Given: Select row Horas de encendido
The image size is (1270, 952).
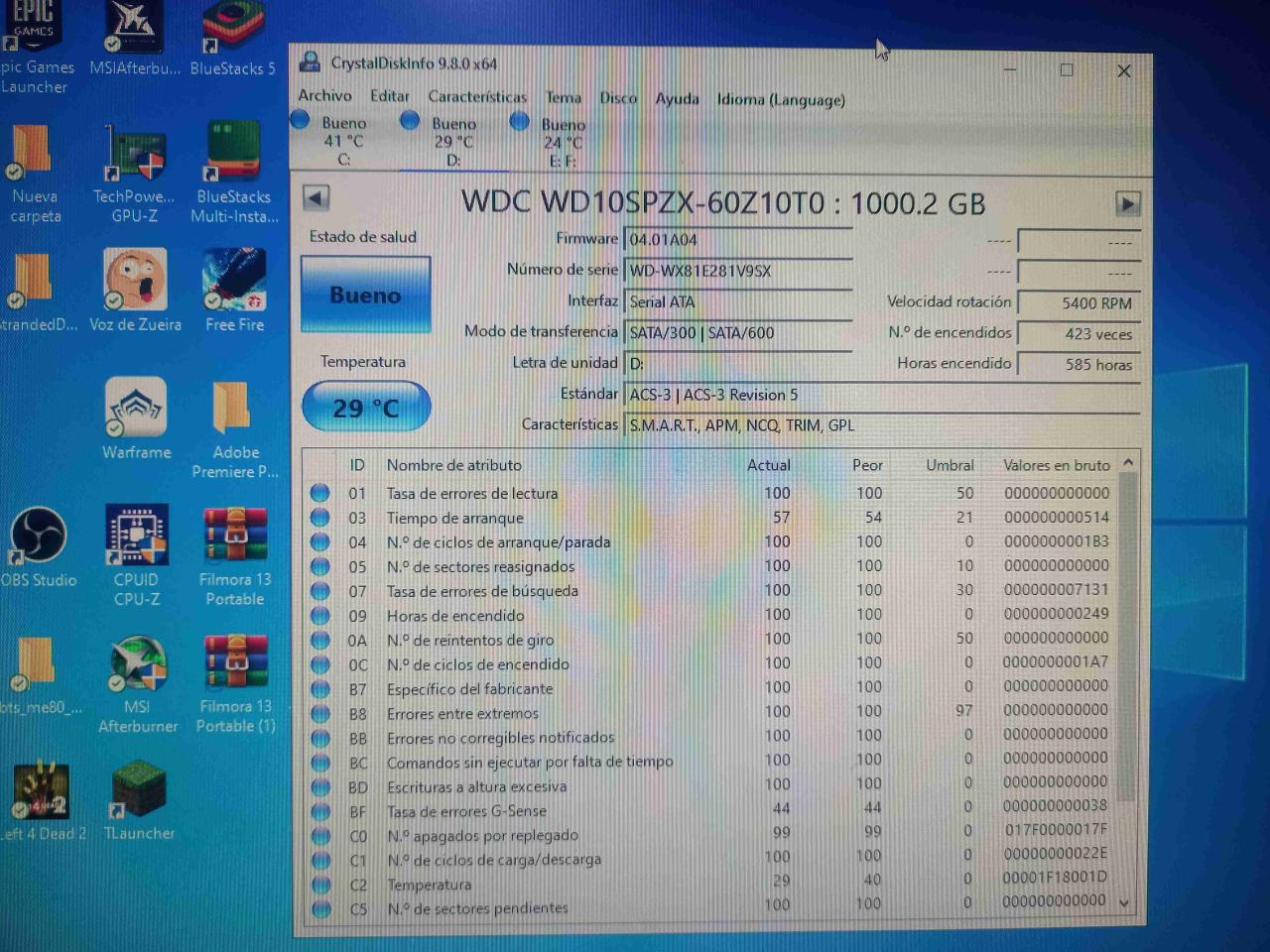Looking at the screenshot, I should pos(710,615).
